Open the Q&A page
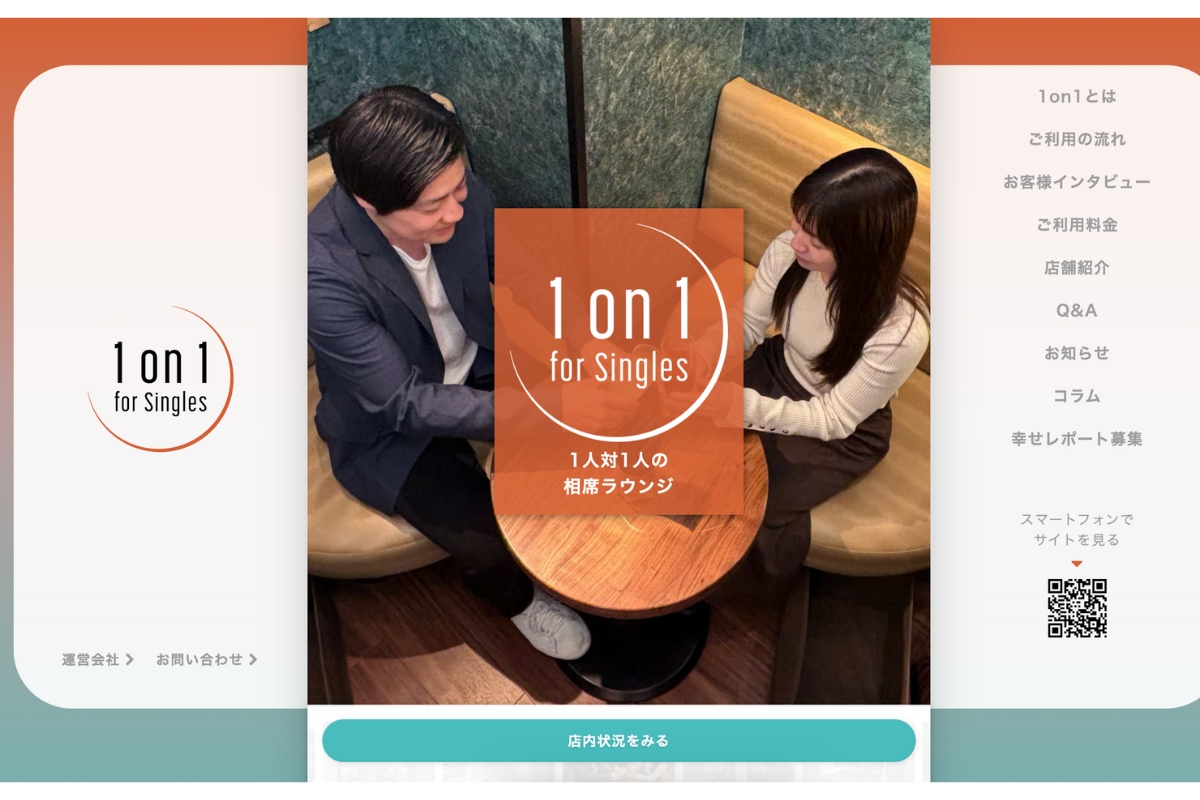The width and height of the screenshot is (1200, 800). coord(1077,311)
